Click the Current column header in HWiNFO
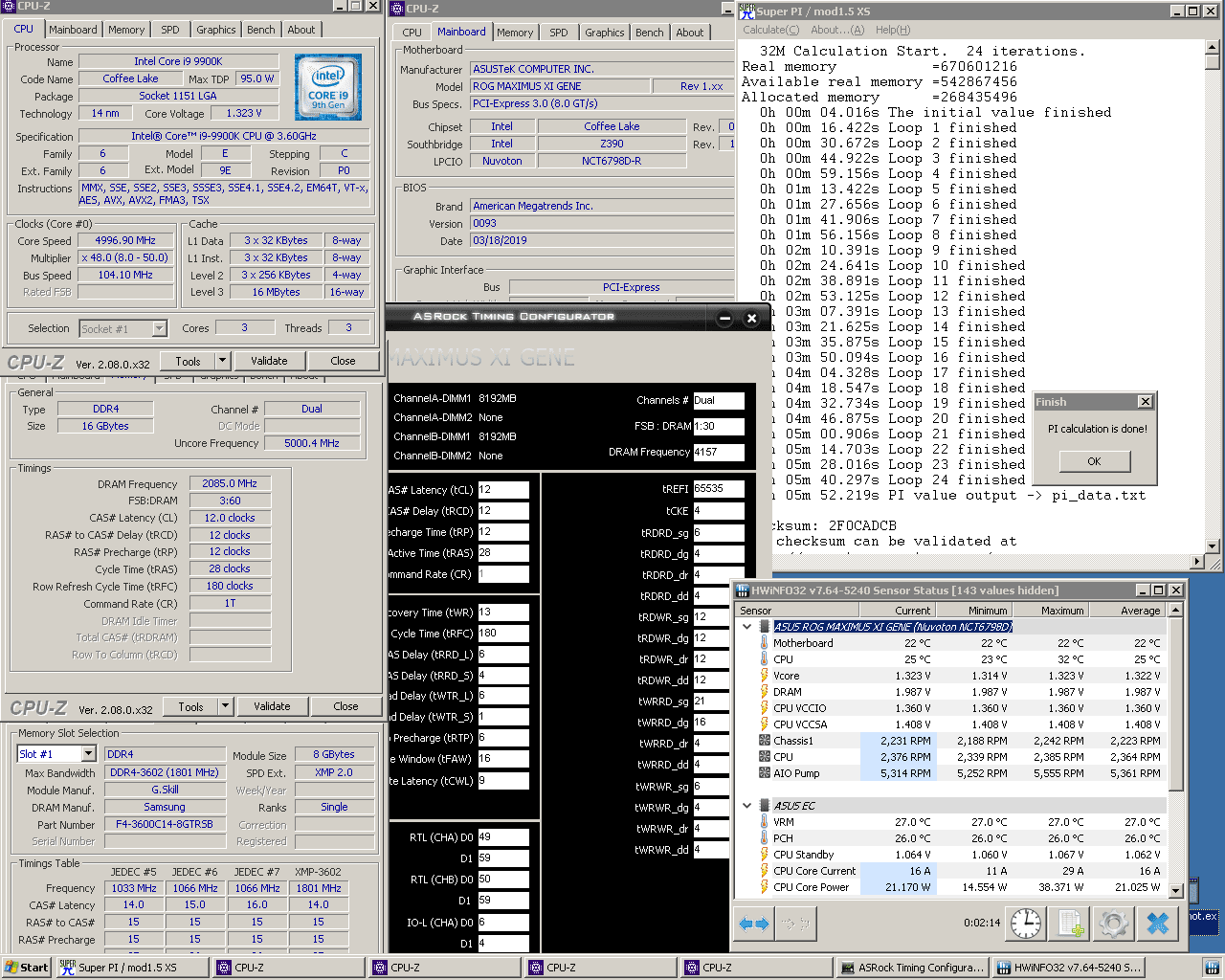Screen dimensions: 1225x980 898,611
